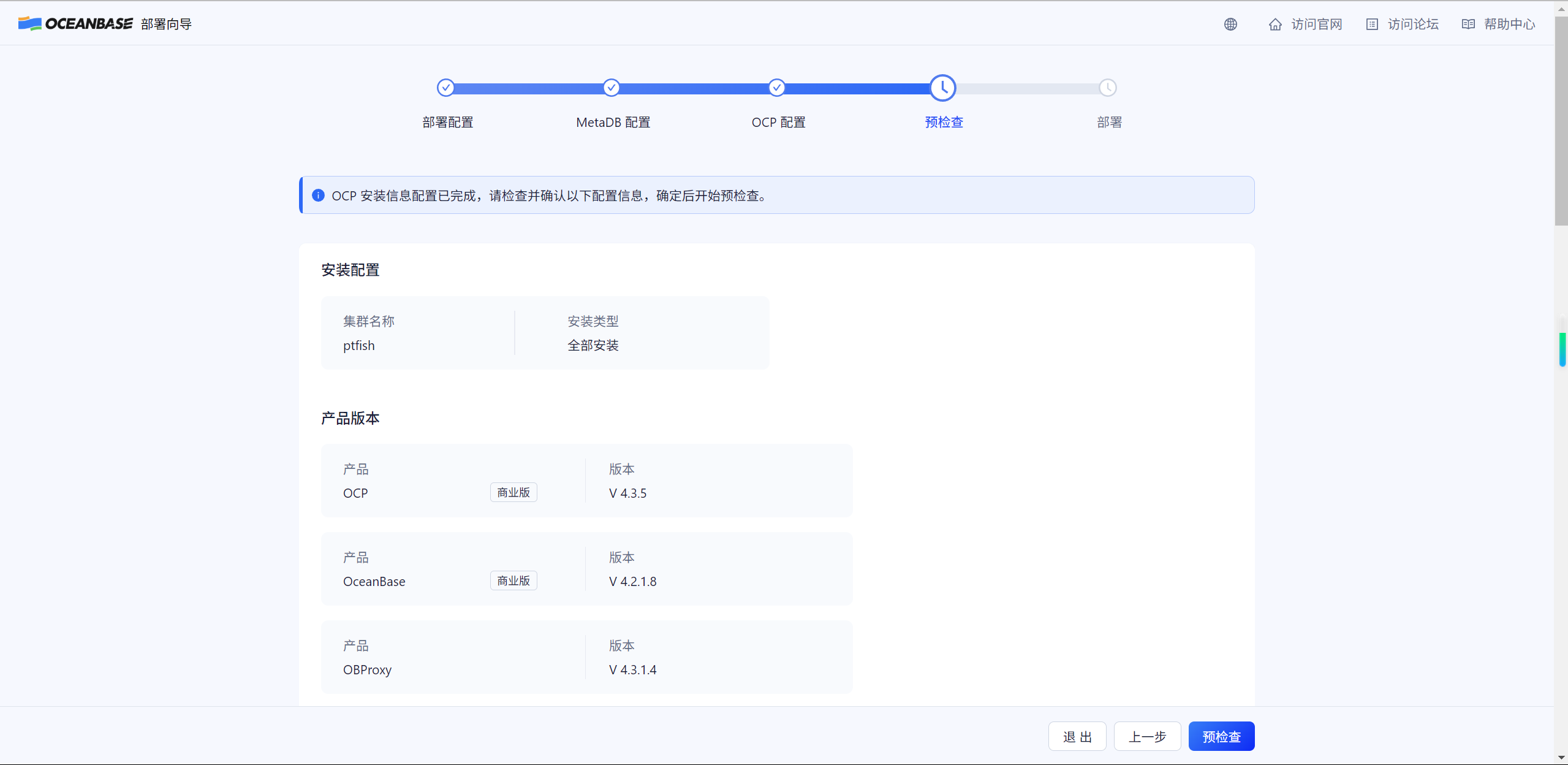
Task: Click the OCP 配置 step checkmark
Action: pos(777,88)
